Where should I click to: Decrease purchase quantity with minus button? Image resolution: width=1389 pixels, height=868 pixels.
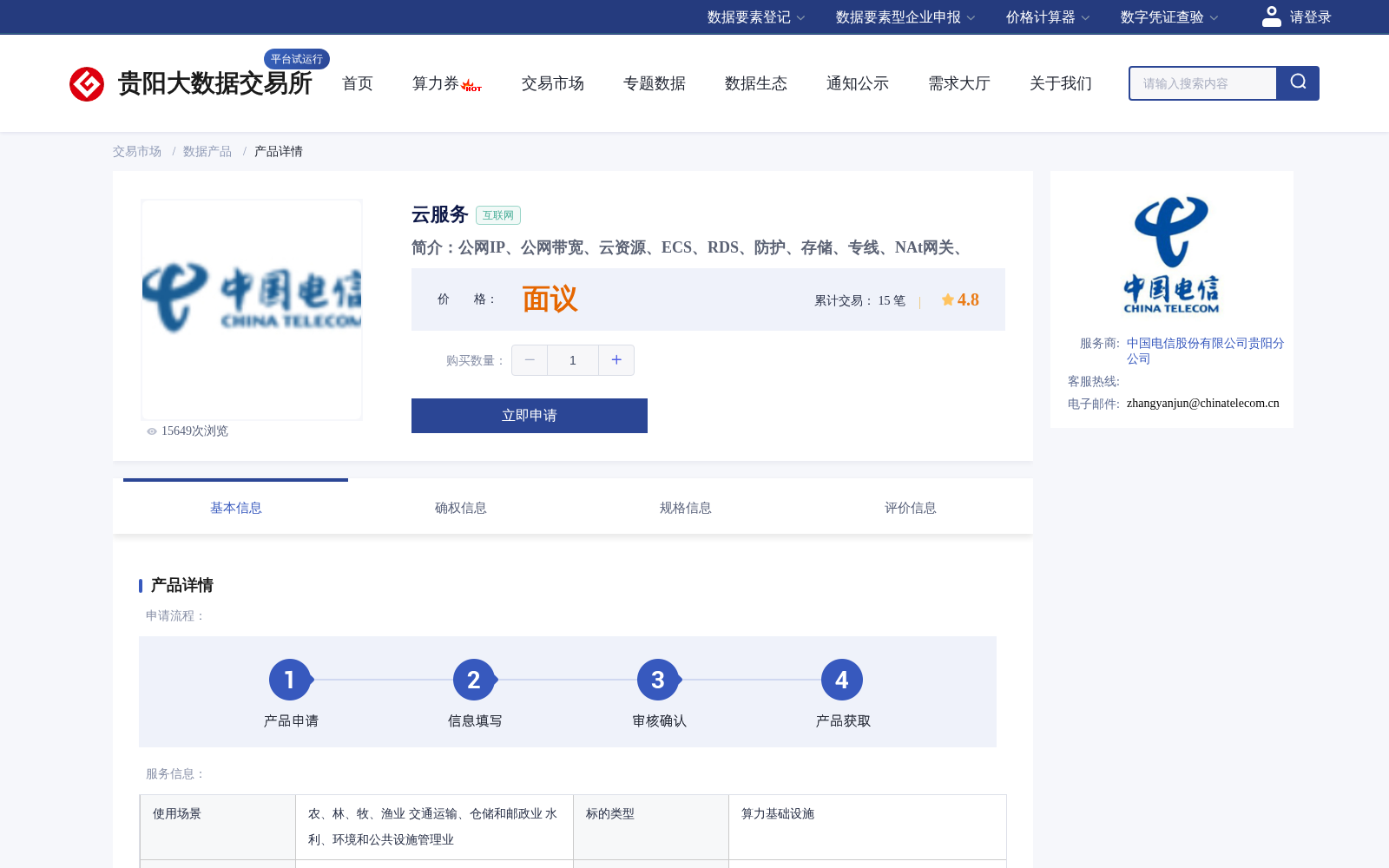coord(530,360)
